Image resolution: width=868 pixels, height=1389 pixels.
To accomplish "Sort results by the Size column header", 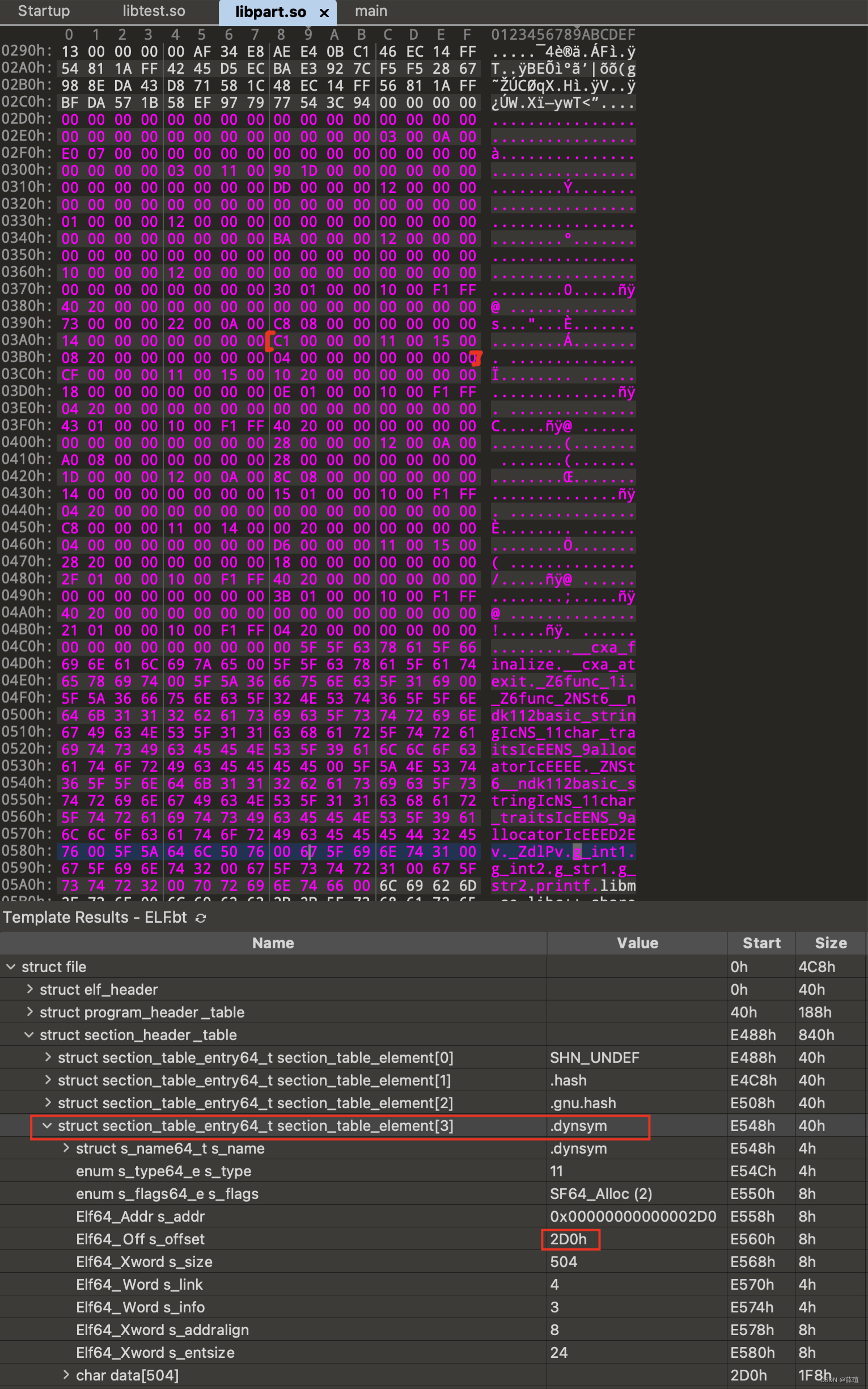I will pyautogui.click(x=831, y=943).
